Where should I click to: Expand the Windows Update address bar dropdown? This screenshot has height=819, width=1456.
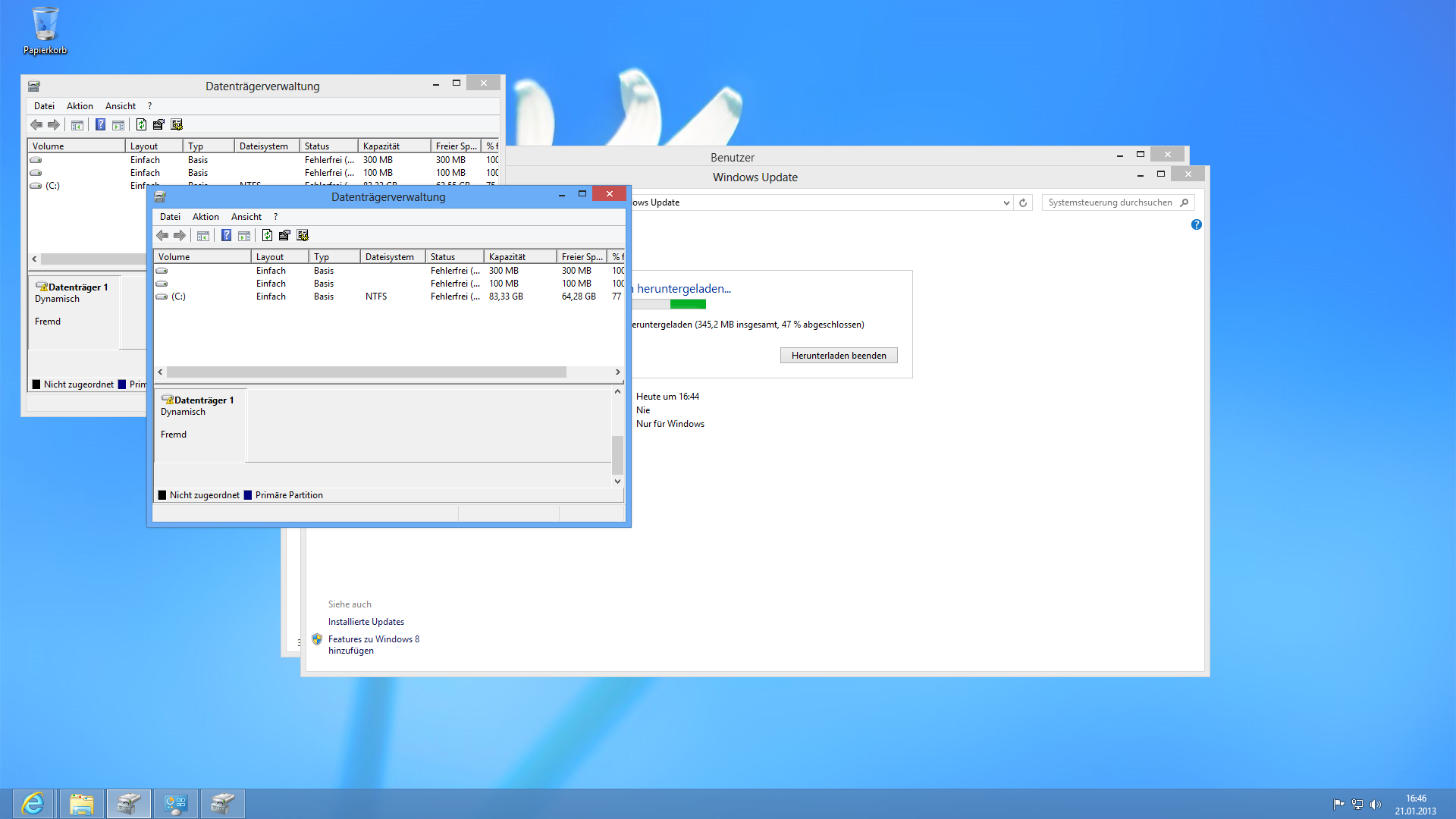(1006, 202)
